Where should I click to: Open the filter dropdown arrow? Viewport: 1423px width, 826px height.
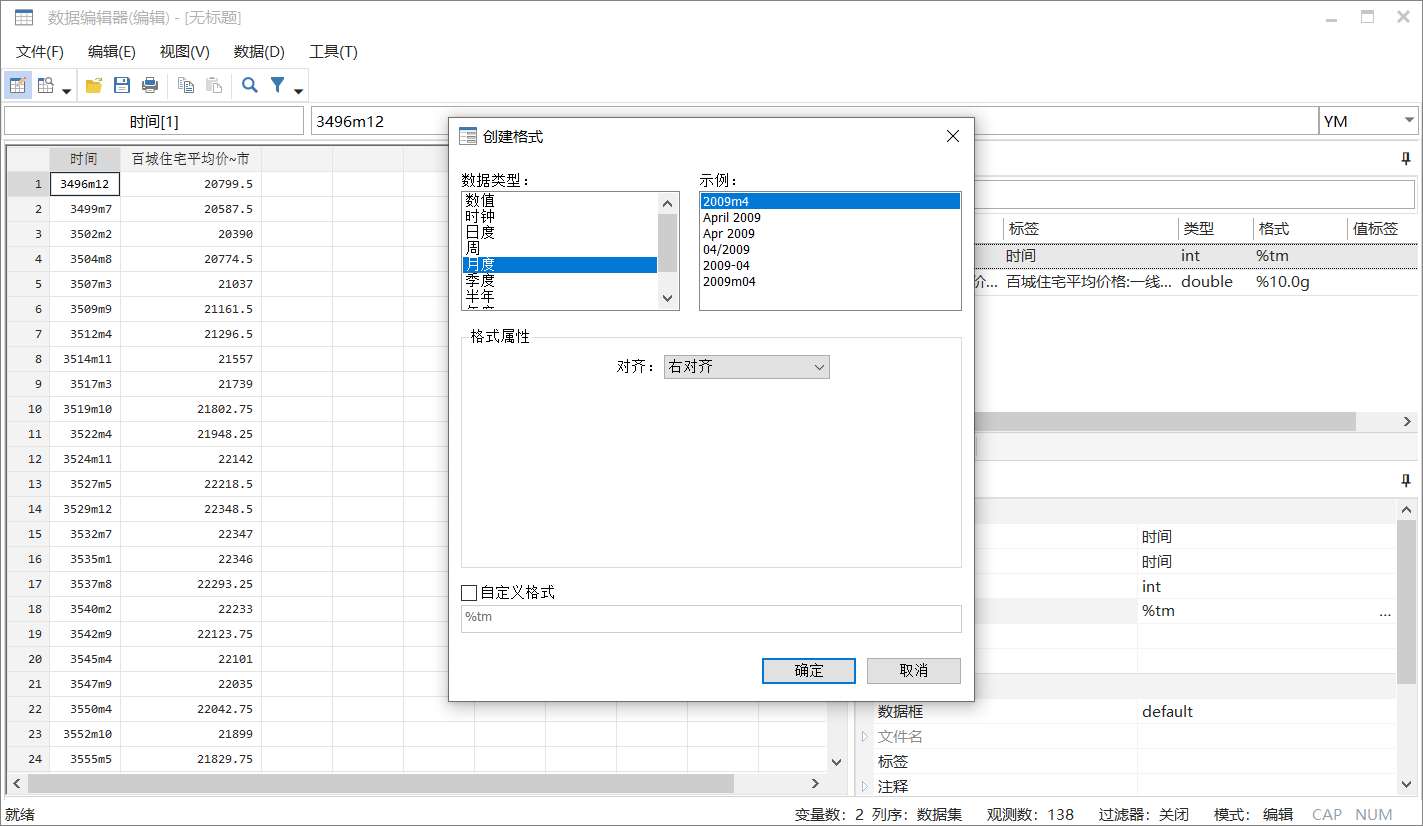tap(299, 91)
